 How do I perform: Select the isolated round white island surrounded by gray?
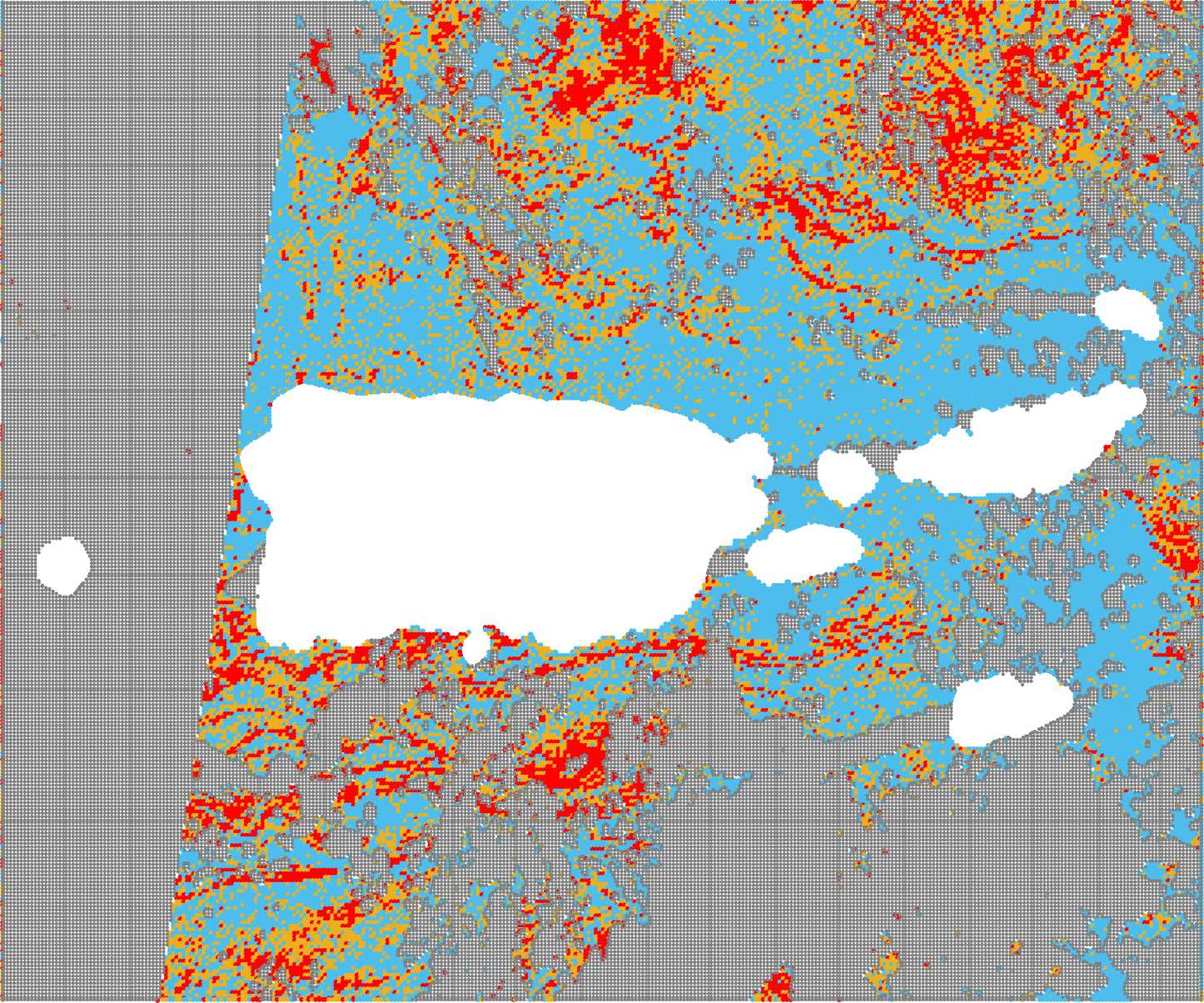63,566
